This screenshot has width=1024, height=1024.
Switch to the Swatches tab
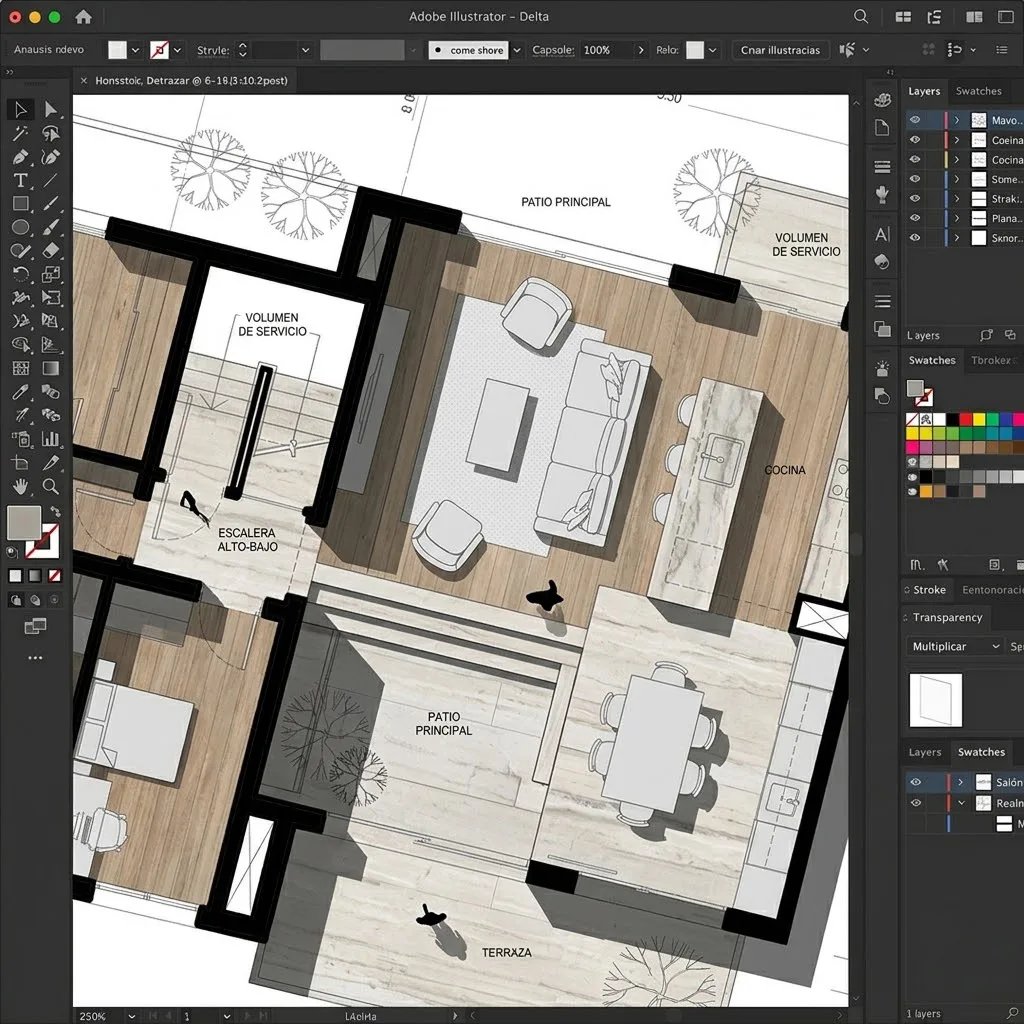pyautogui.click(x=979, y=90)
